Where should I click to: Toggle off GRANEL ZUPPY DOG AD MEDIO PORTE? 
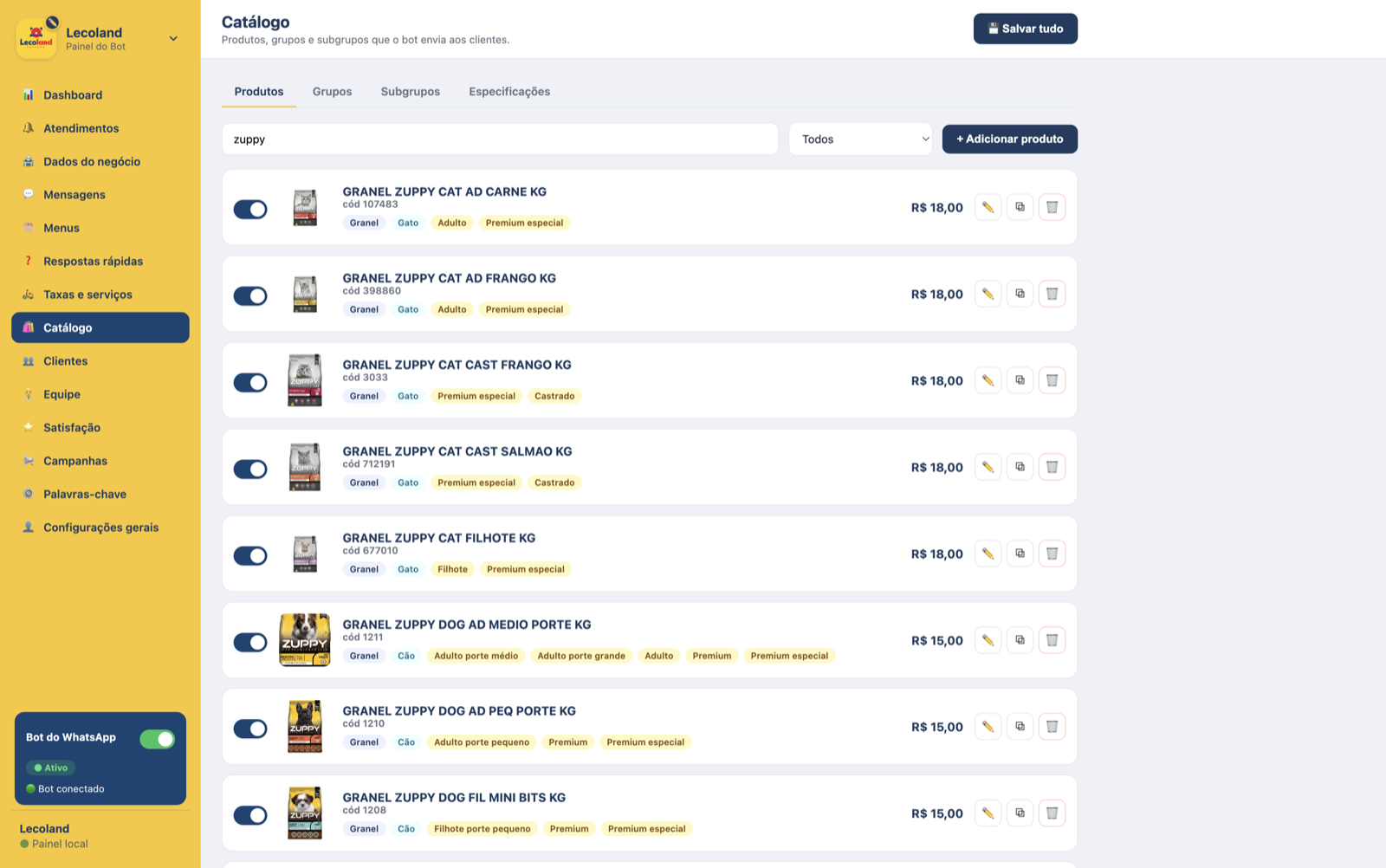point(250,643)
